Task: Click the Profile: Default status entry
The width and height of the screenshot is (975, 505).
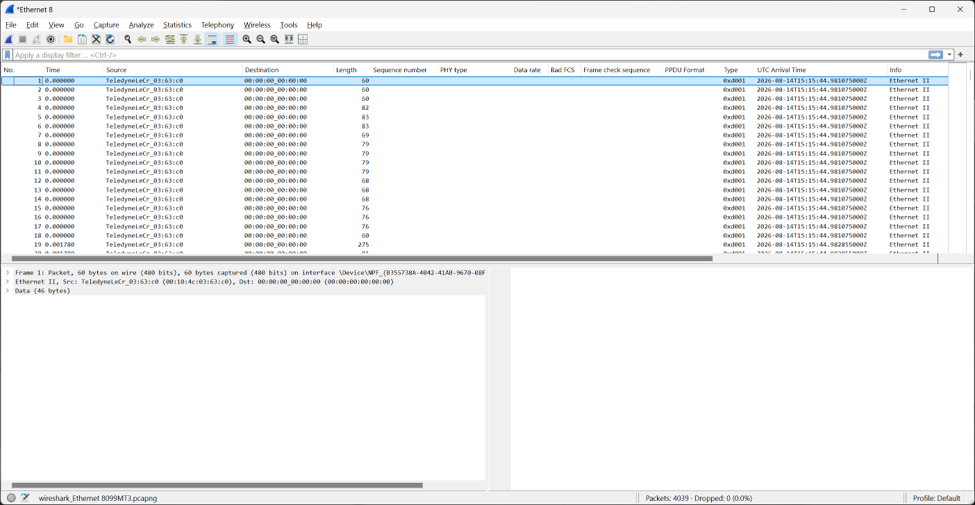Action: pos(936,498)
